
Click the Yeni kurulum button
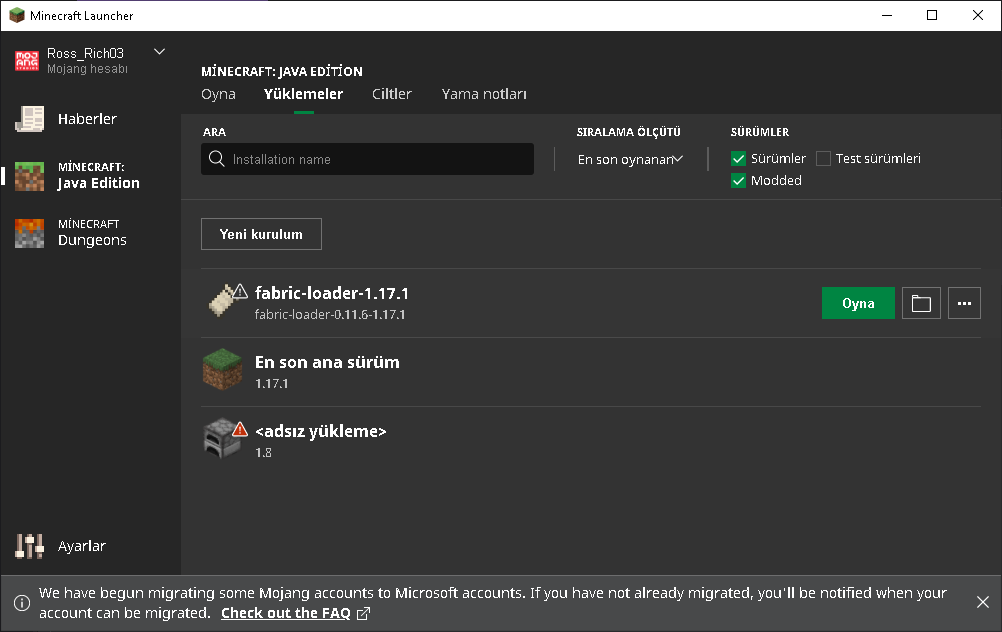point(261,235)
